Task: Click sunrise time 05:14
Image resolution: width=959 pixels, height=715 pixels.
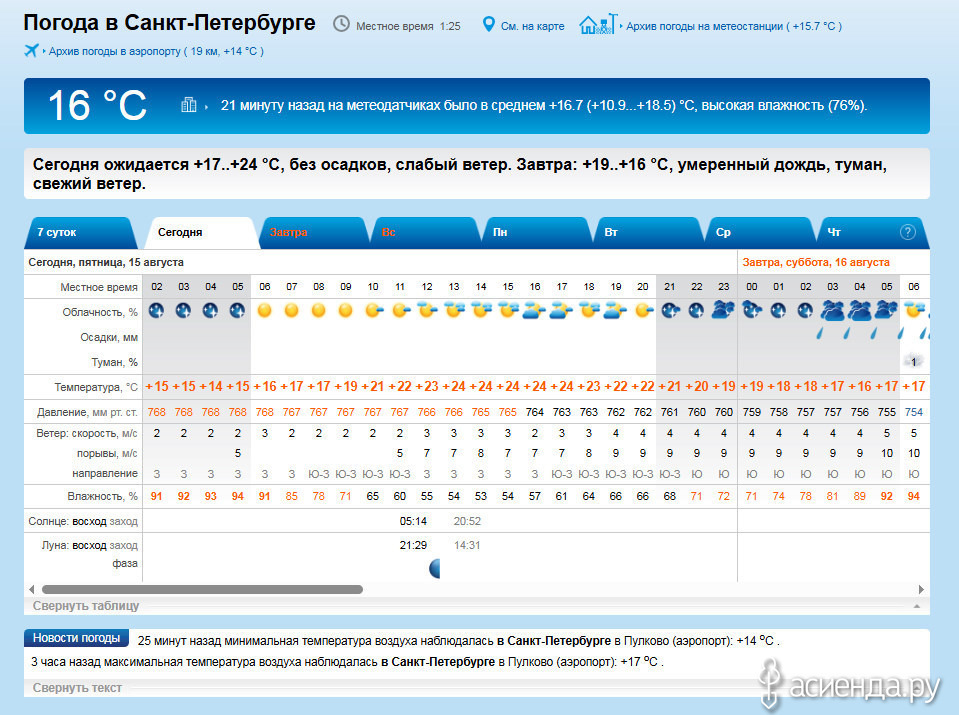Action: point(413,522)
